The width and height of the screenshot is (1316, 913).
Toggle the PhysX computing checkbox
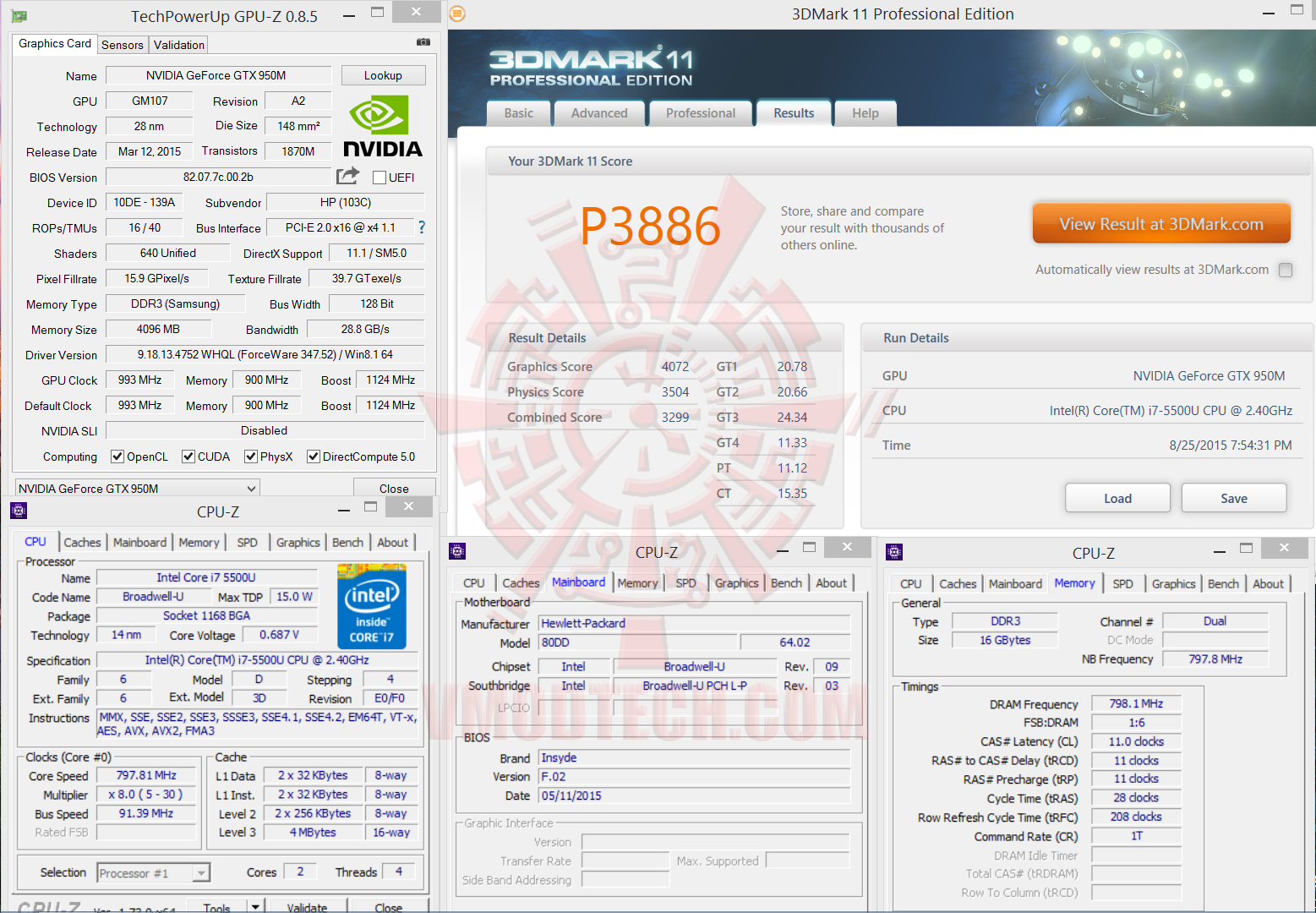(x=251, y=456)
